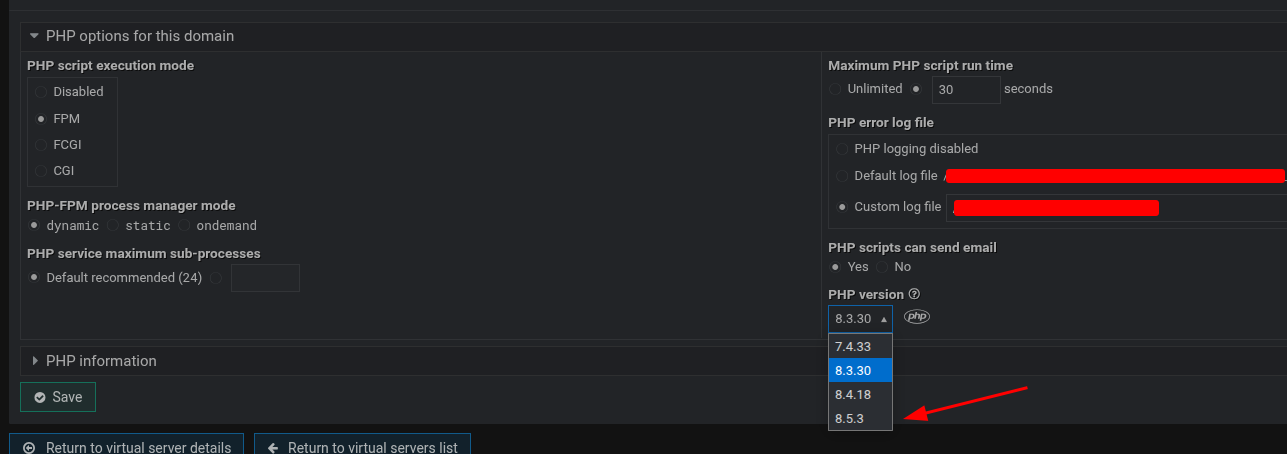Click the Save button
Screen dimensions: 1287x454
[58, 397]
